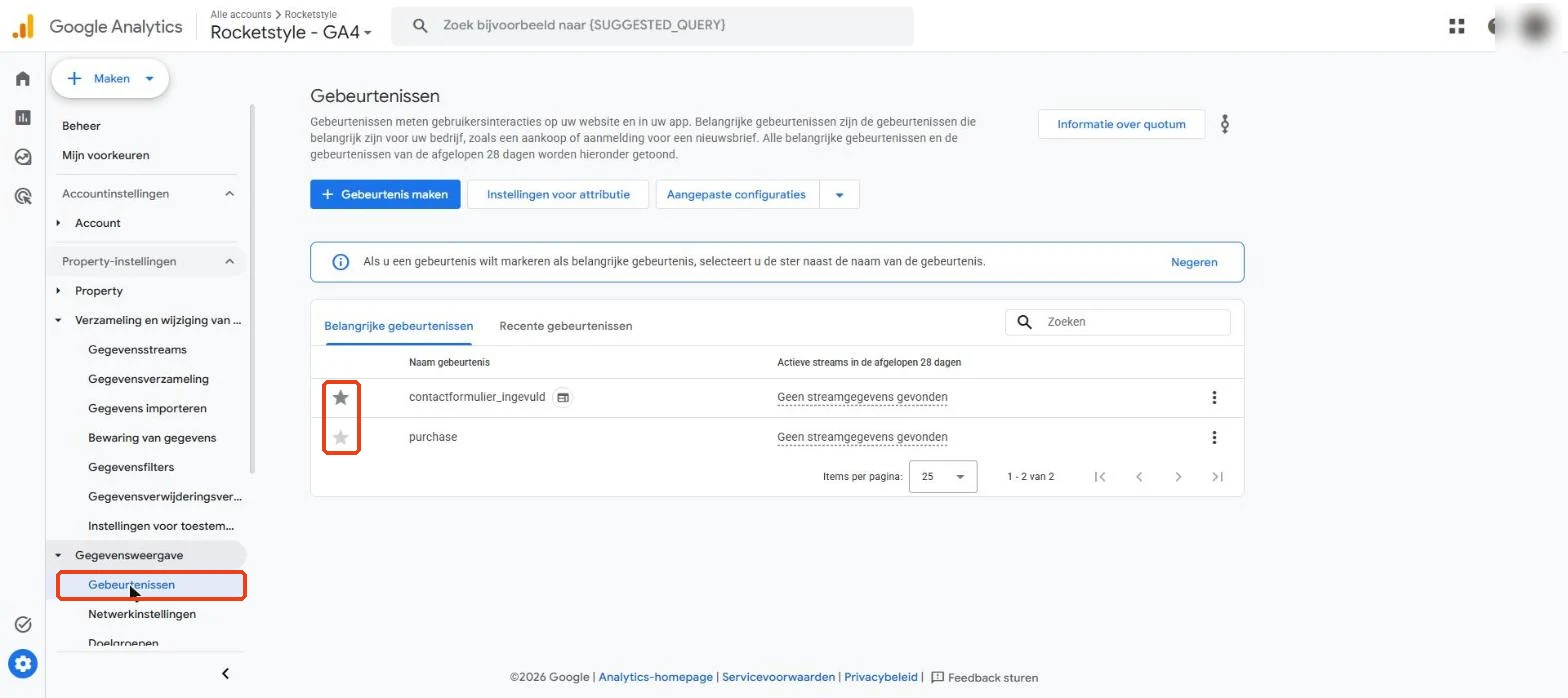Click the Admin gear icon

pos(23,662)
